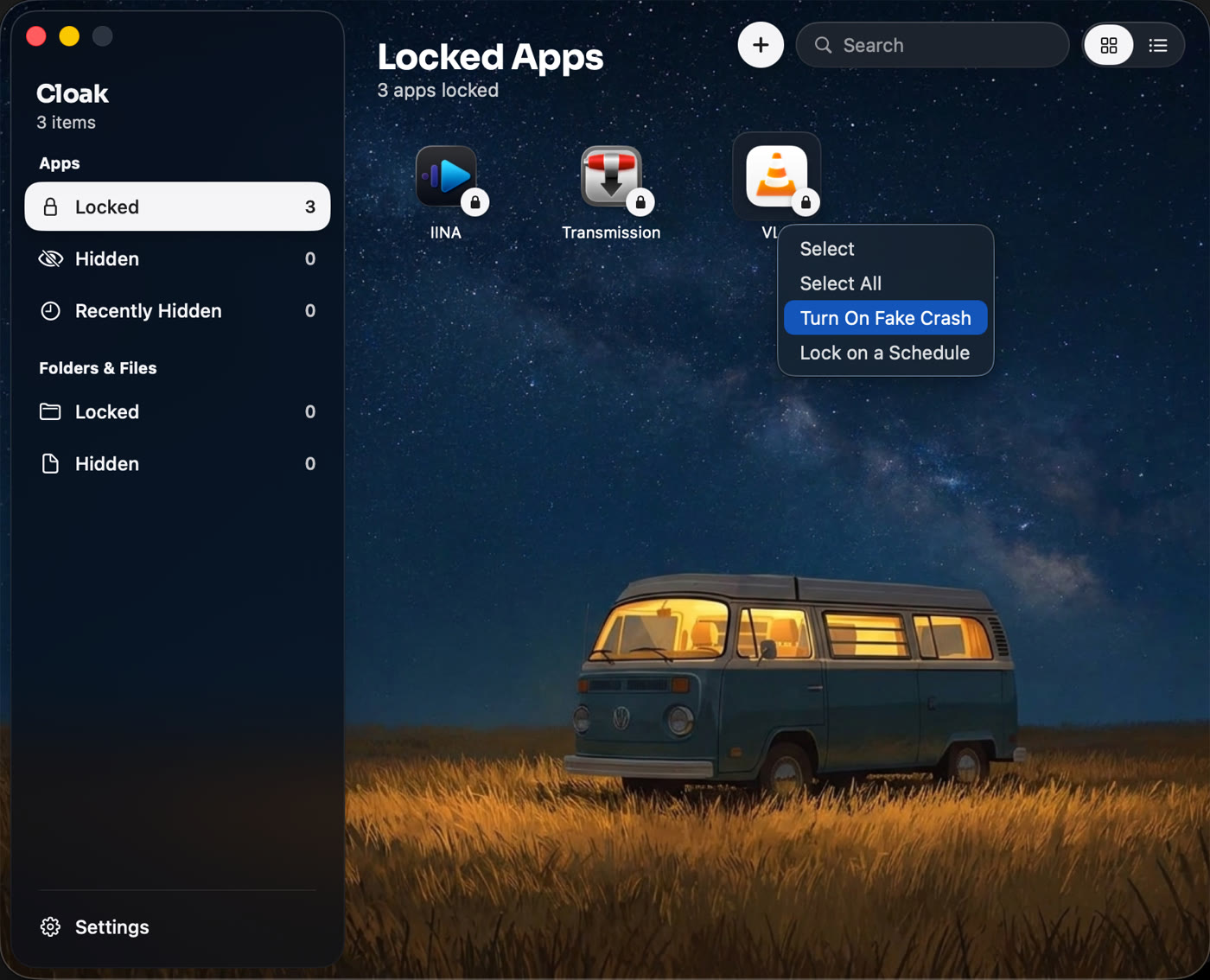Image resolution: width=1210 pixels, height=980 pixels.
Task: Click the Settings gear icon
Action: click(50, 926)
